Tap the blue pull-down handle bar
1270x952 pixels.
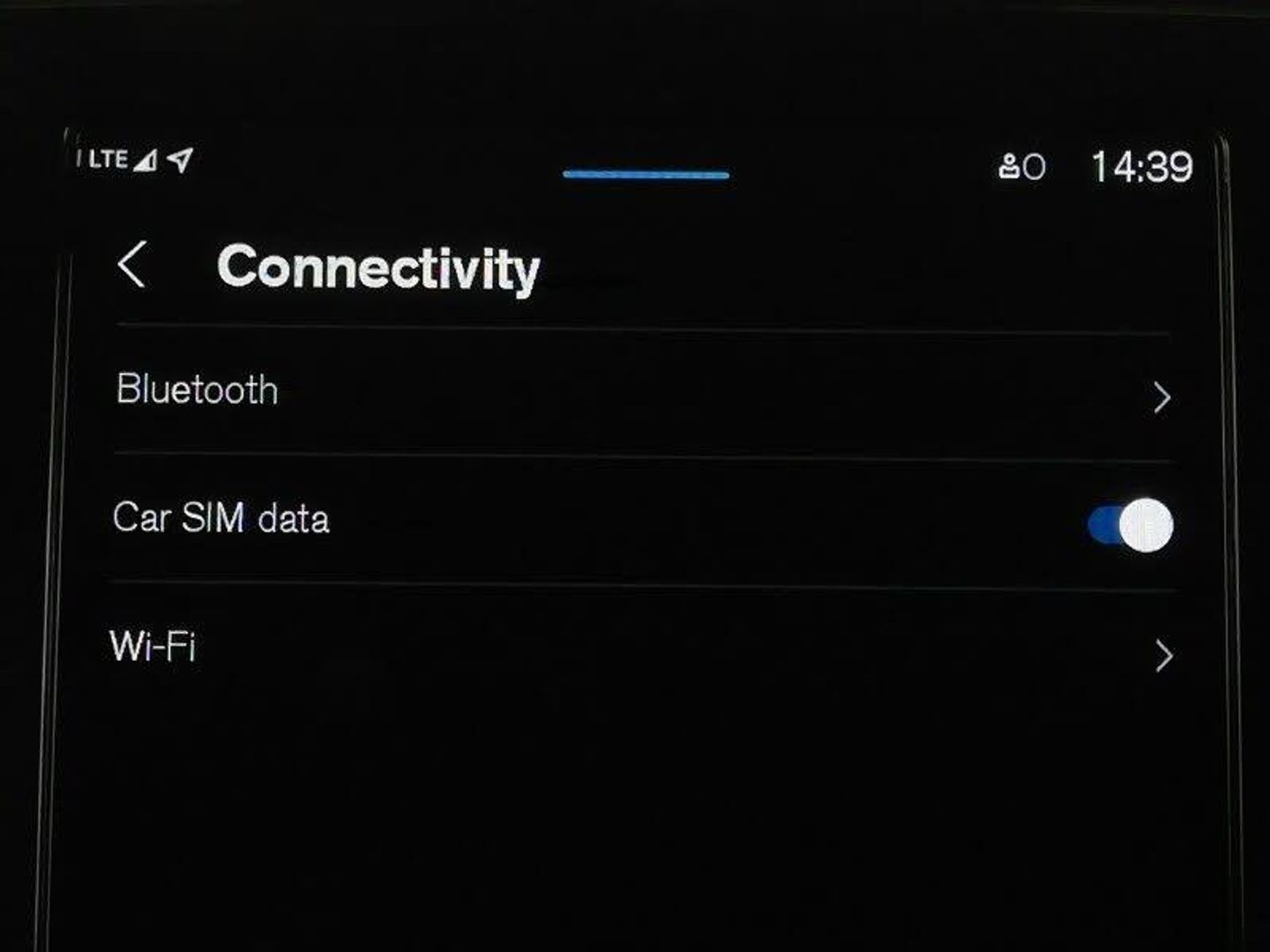(x=646, y=175)
